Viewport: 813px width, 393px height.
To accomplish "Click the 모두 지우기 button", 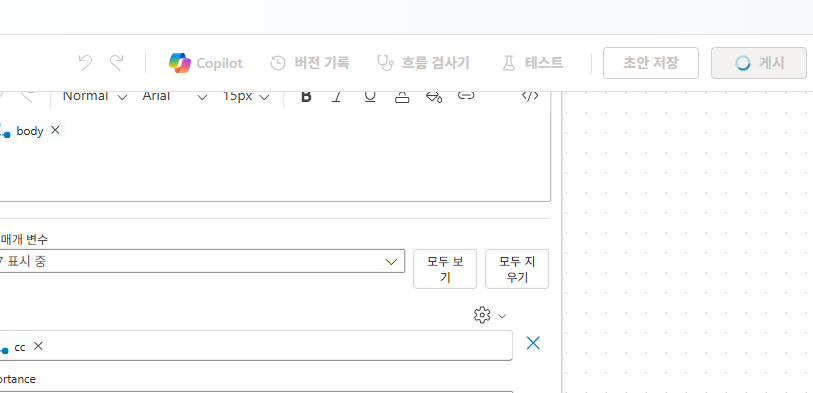I will (517, 269).
